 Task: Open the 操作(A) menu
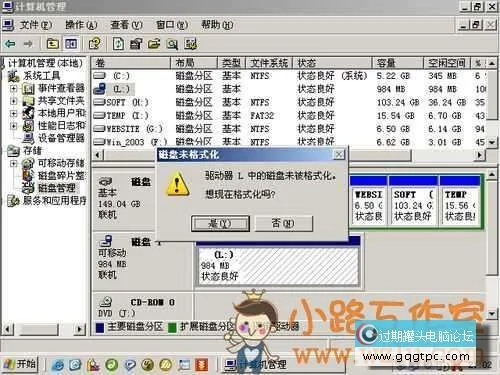point(81,25)
